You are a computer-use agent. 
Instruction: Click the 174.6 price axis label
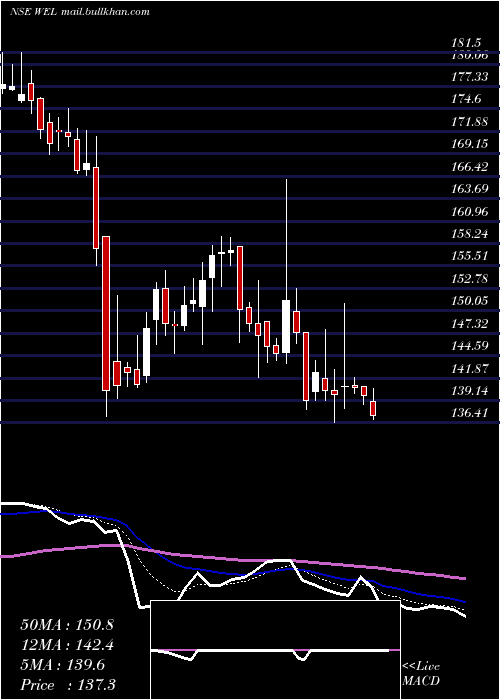(466, 99)
